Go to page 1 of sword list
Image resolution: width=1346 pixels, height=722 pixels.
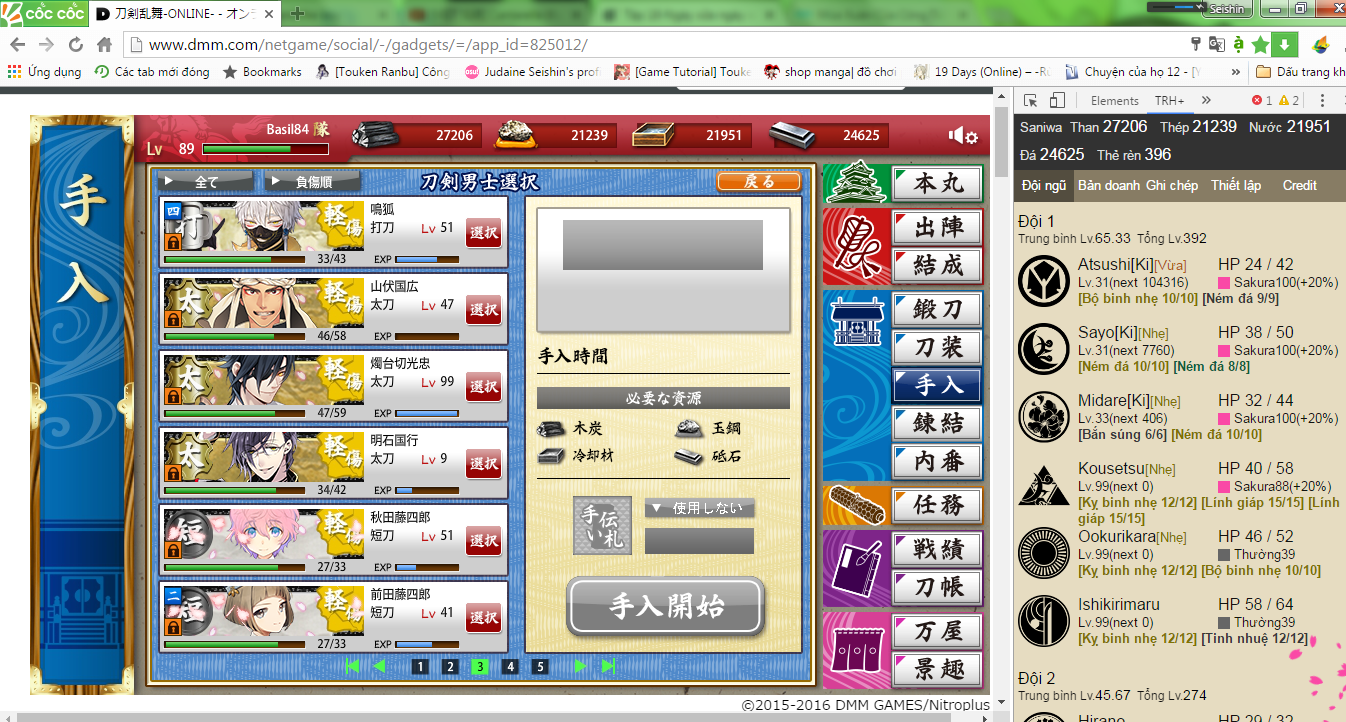(420, 667)
